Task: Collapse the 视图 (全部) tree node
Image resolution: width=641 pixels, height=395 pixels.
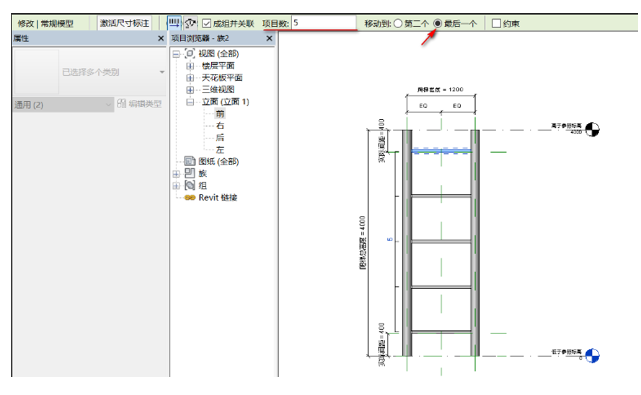Action: tap(176, 54)
